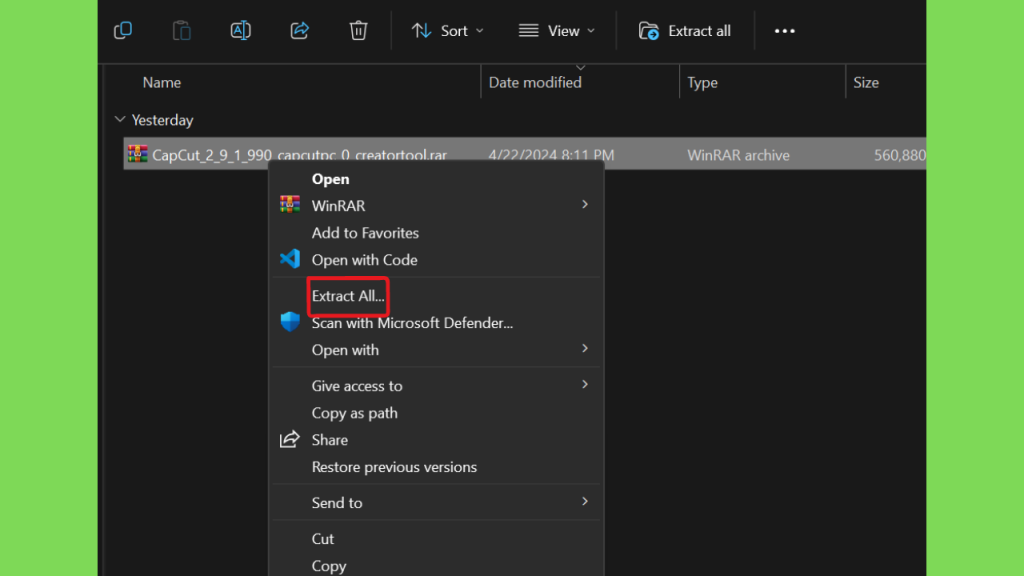Choose Add to Favorites
Viewport: 1024px width, 576px height.
click(x=365, y=233)
